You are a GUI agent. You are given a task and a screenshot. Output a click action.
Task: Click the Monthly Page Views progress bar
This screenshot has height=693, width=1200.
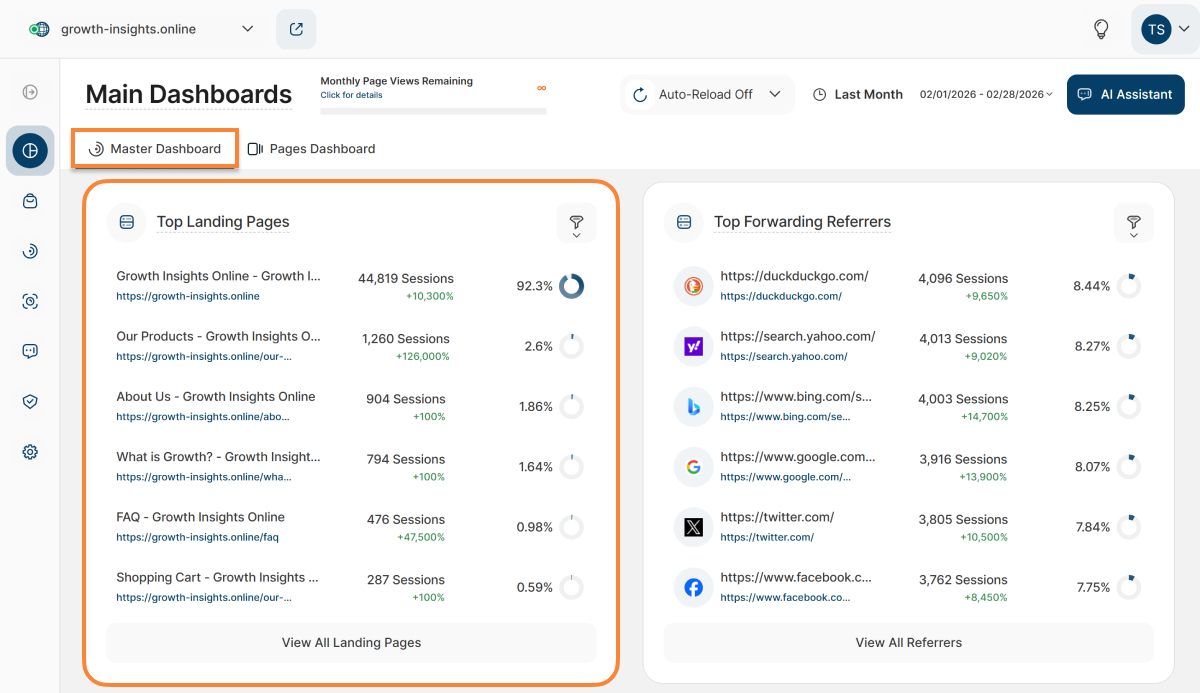pos(433,110)
